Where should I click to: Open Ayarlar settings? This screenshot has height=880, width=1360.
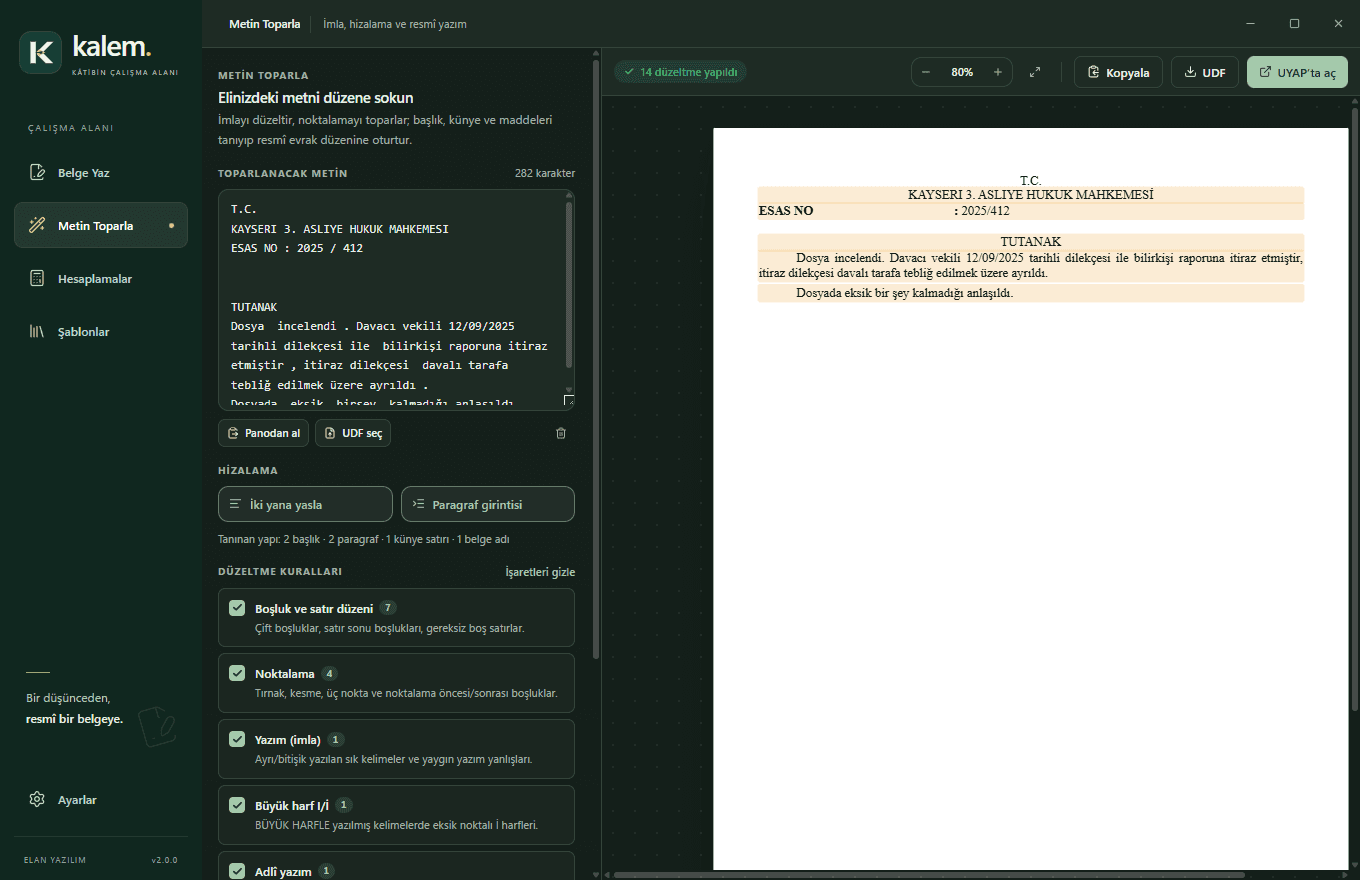click(x=101, y=800)
